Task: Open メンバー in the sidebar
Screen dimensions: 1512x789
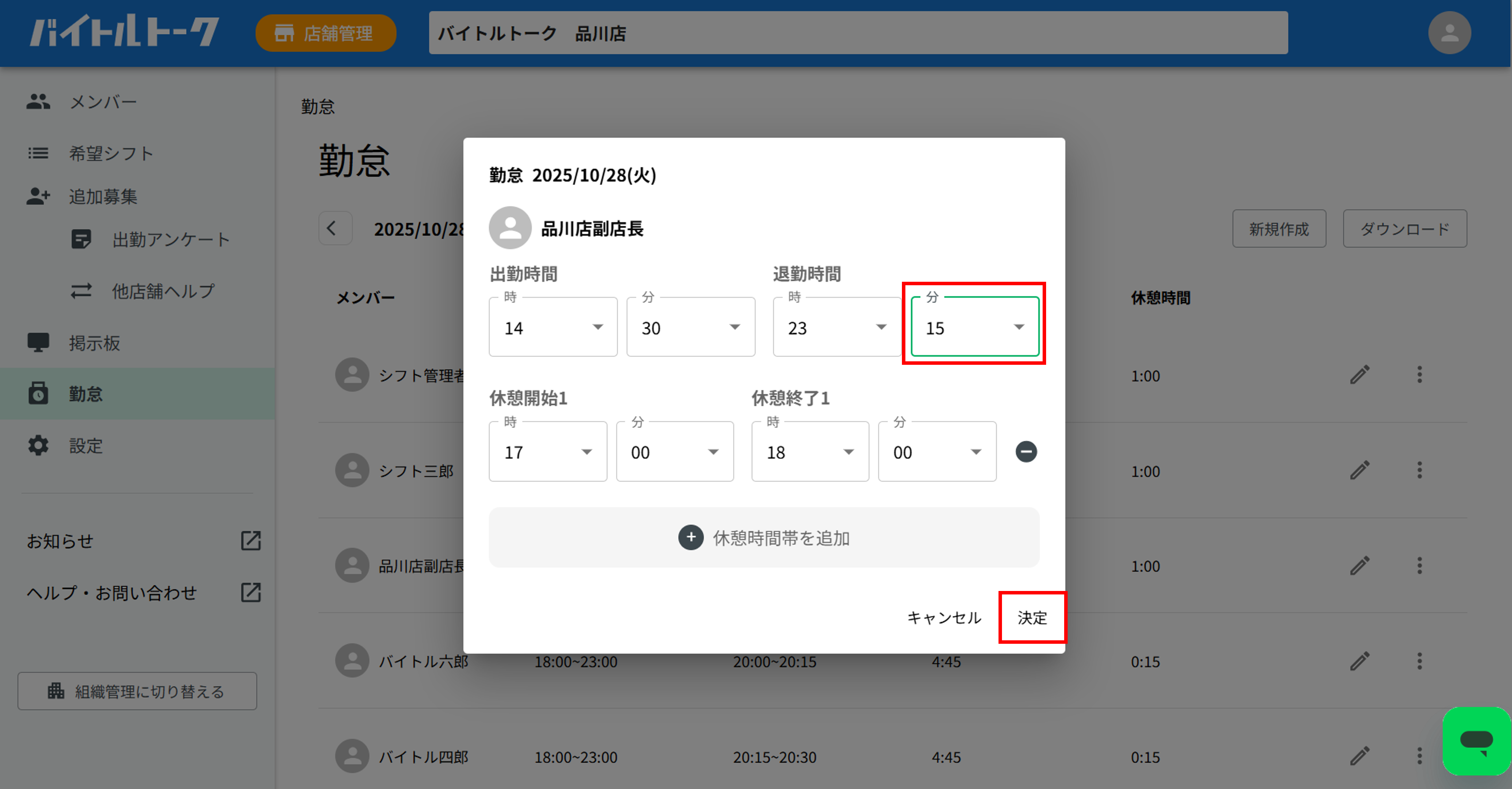Action: [137, 102]
